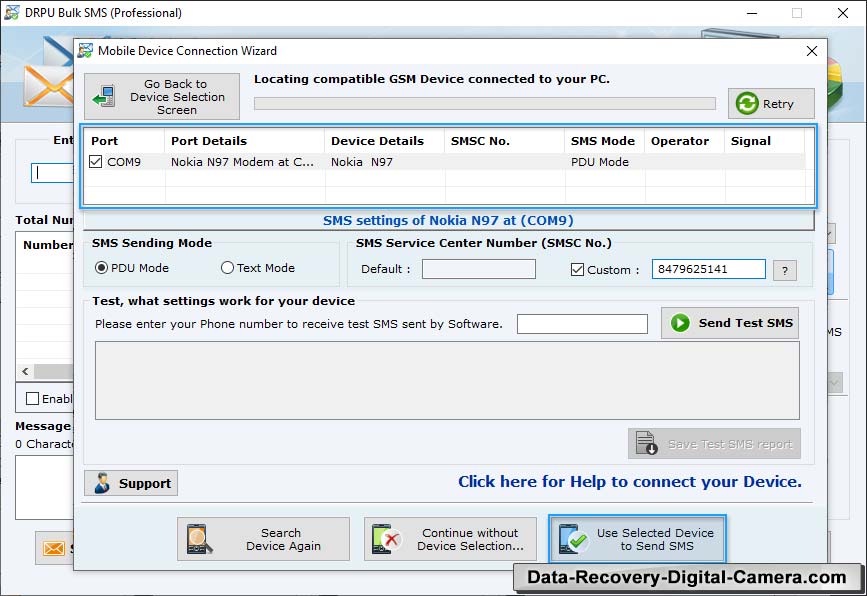Click the Mobile Device Connection Wizard title icon

click(85, 51)
